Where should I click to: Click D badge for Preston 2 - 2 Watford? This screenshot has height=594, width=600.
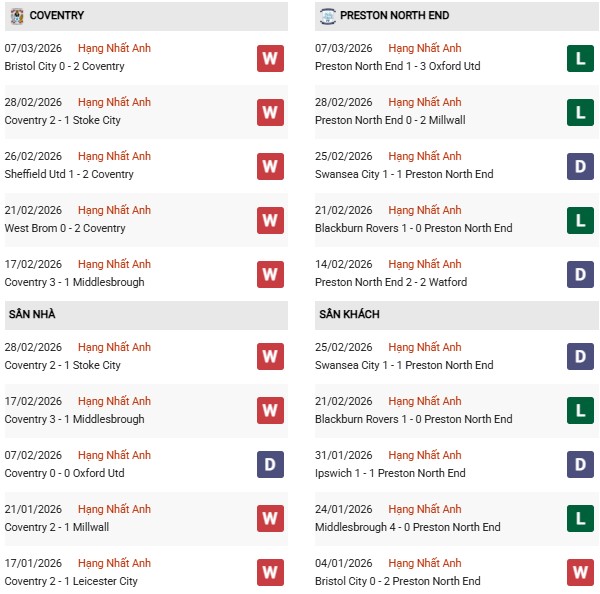[580, 274]
